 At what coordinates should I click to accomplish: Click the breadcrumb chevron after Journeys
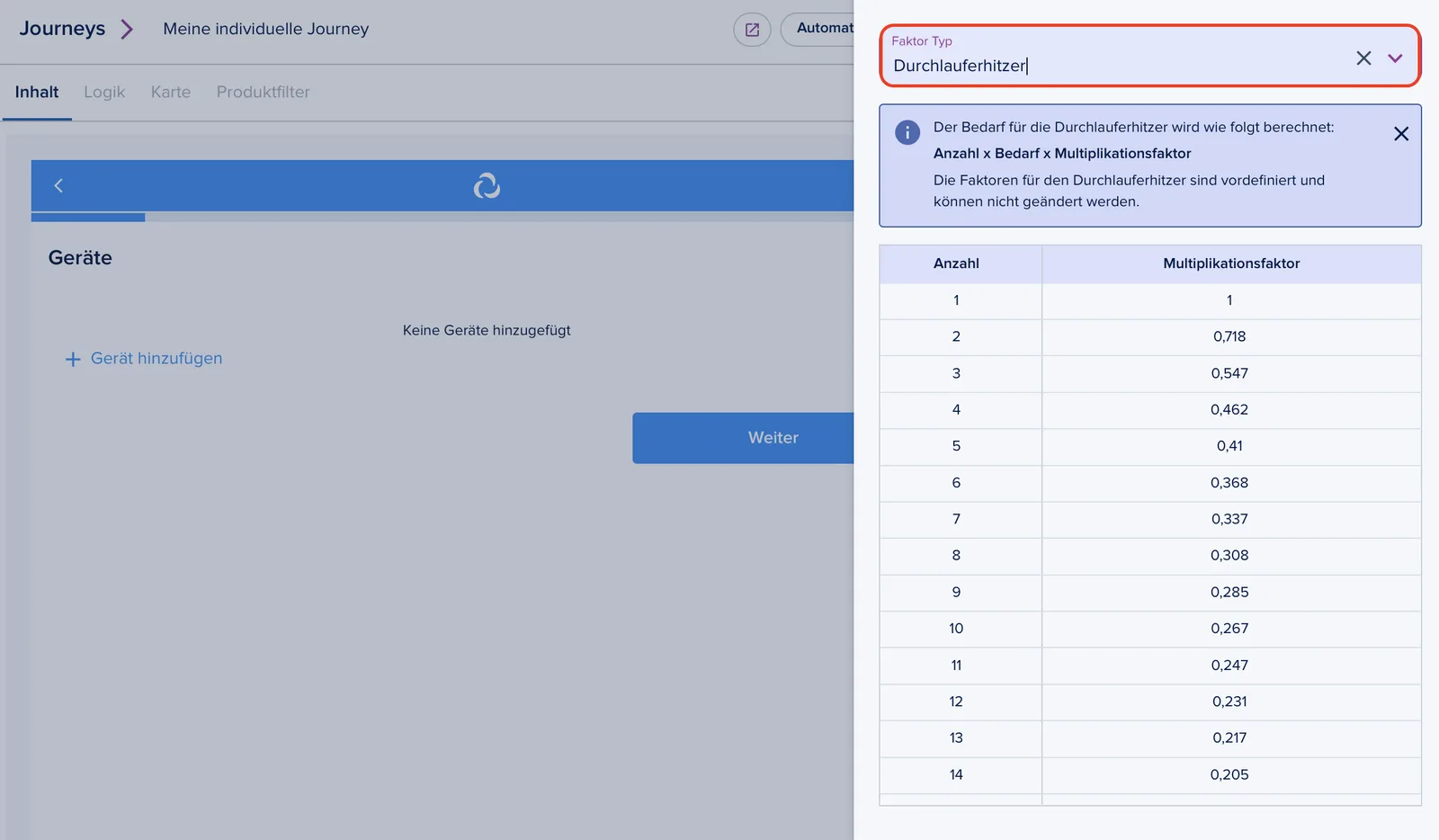pyautogui.click(x=127, y=29)
